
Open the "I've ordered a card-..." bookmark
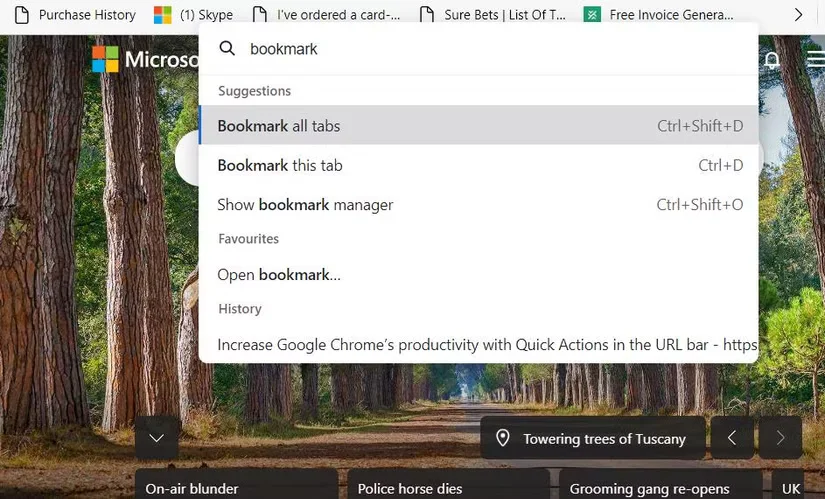click(x=326, y=15)
